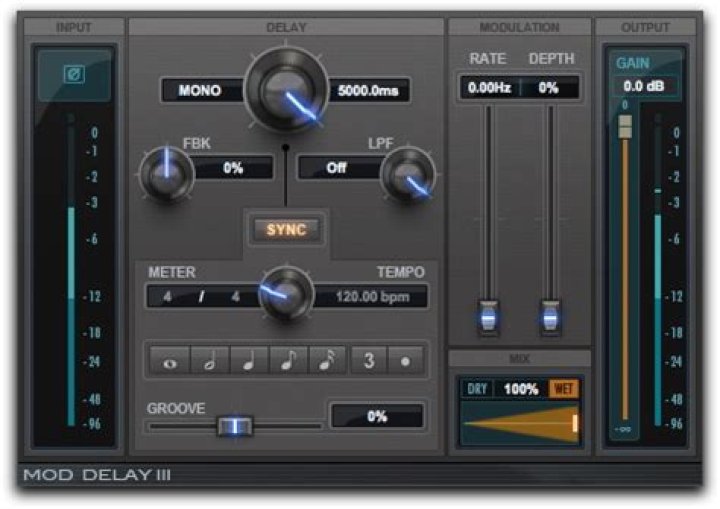Image resolution: width=720 pixels, height=509 pixels.
Task: Toggle the SYNC tempo button
Action: pos(286,229)
